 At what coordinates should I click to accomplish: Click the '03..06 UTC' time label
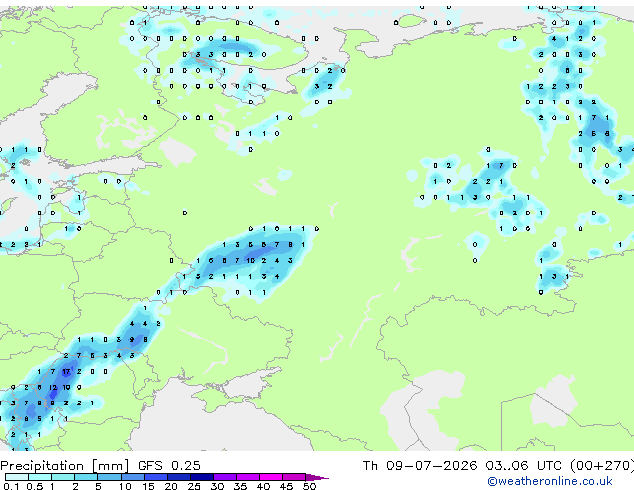(523, 466)
